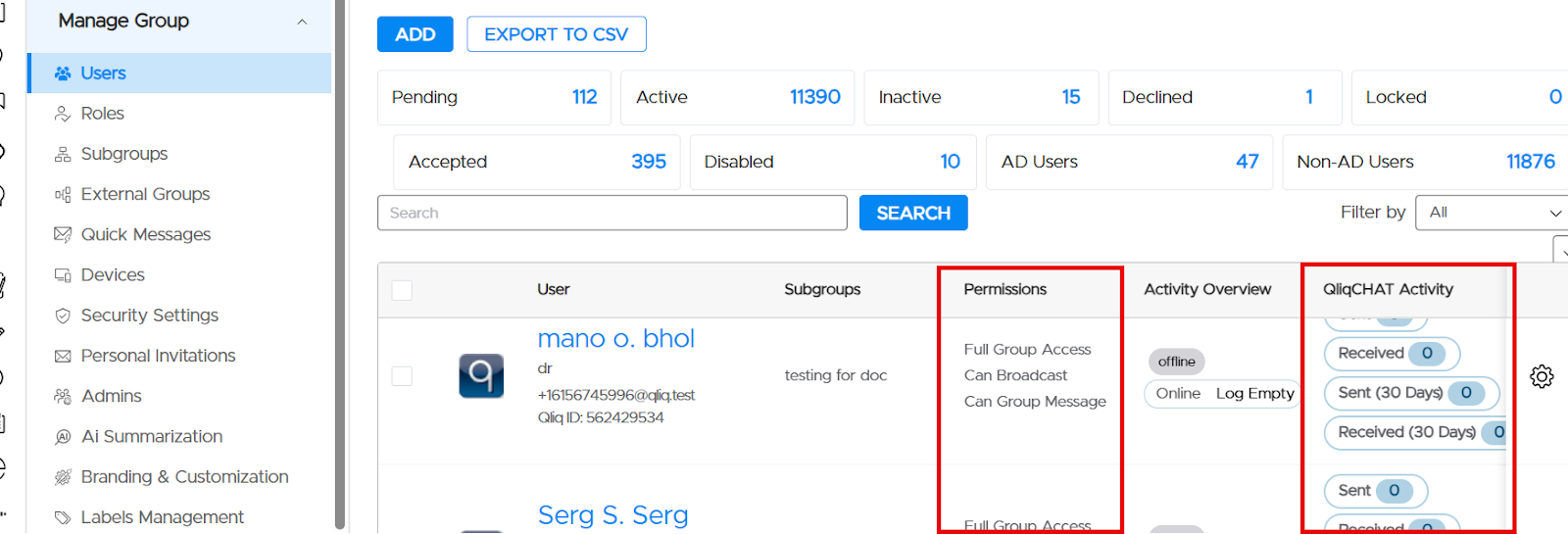Screen dimensions: 1568x534
Task: Click the SEARCH button
Action: tap(913, 213)
